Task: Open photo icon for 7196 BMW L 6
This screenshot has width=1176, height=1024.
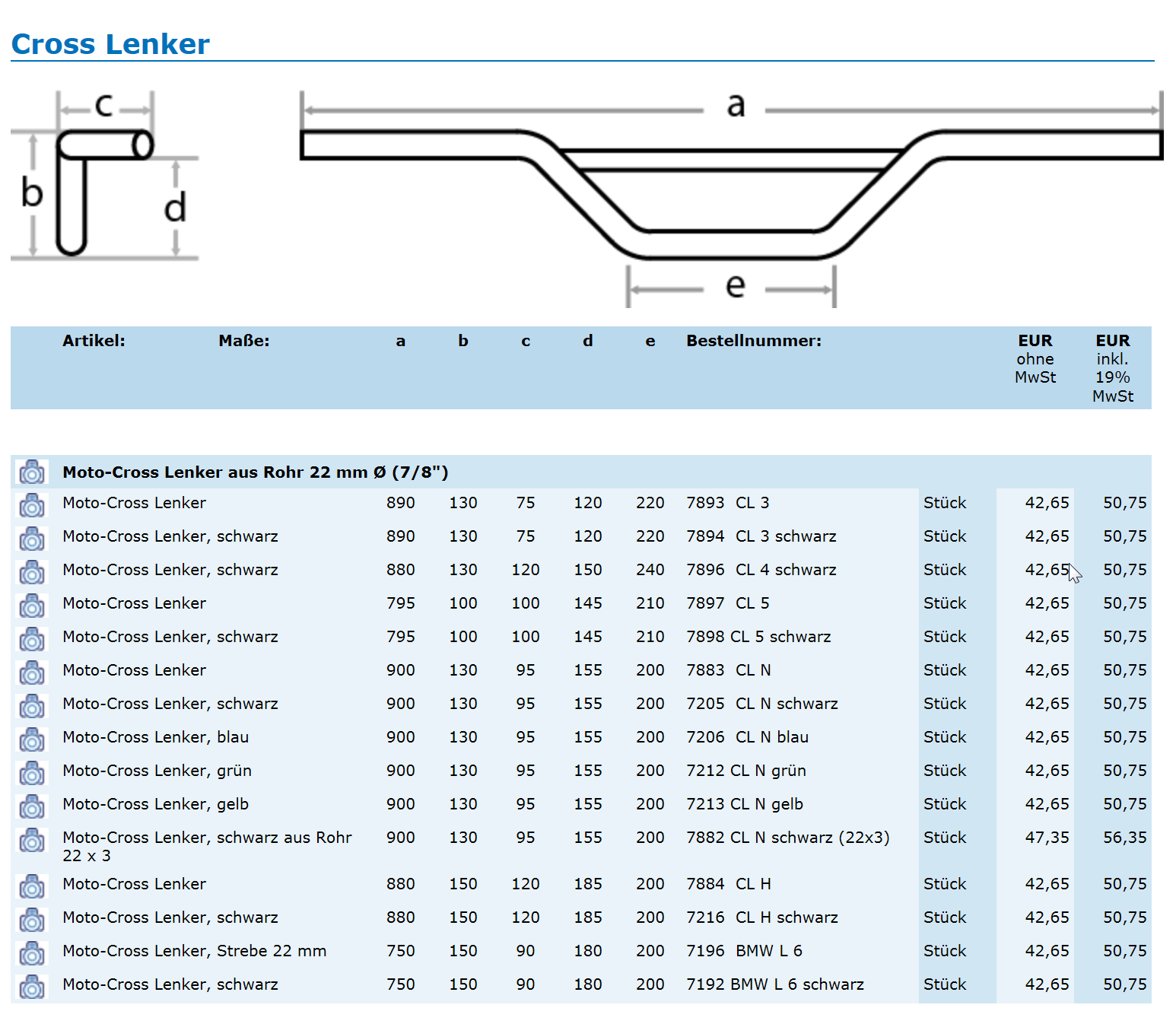Action: tap(32, 954)
